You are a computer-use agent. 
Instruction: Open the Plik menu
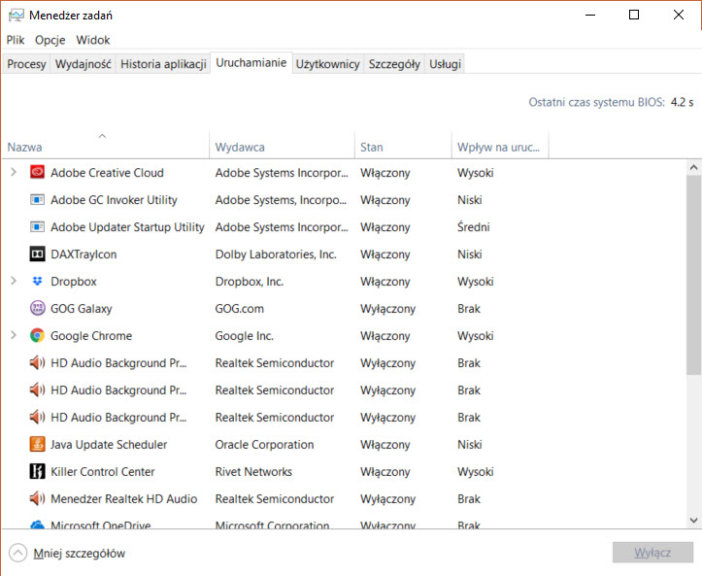[15, 40]
